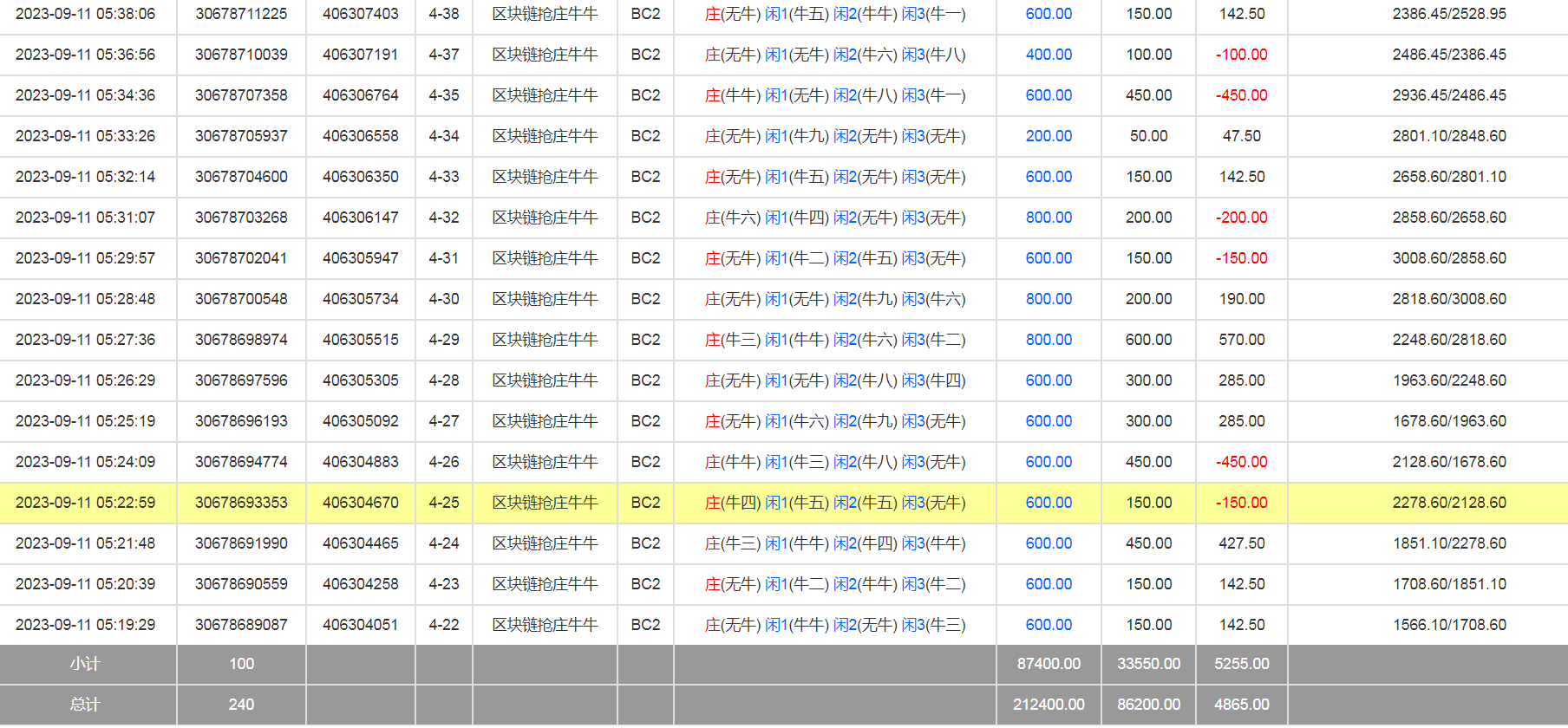Viewport: 1568px width, 728px height.
Task: Select the card result for row 4-24
Action: 834,543
